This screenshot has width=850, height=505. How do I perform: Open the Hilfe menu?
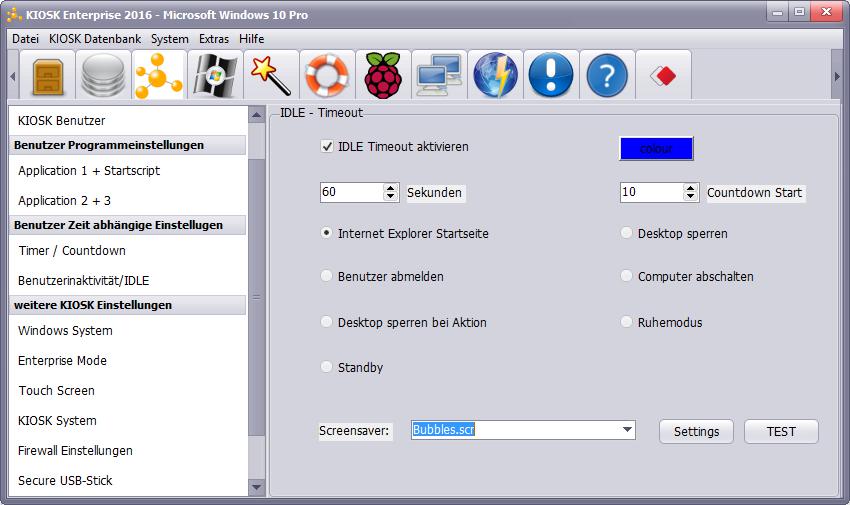click(x=252, y=39)
